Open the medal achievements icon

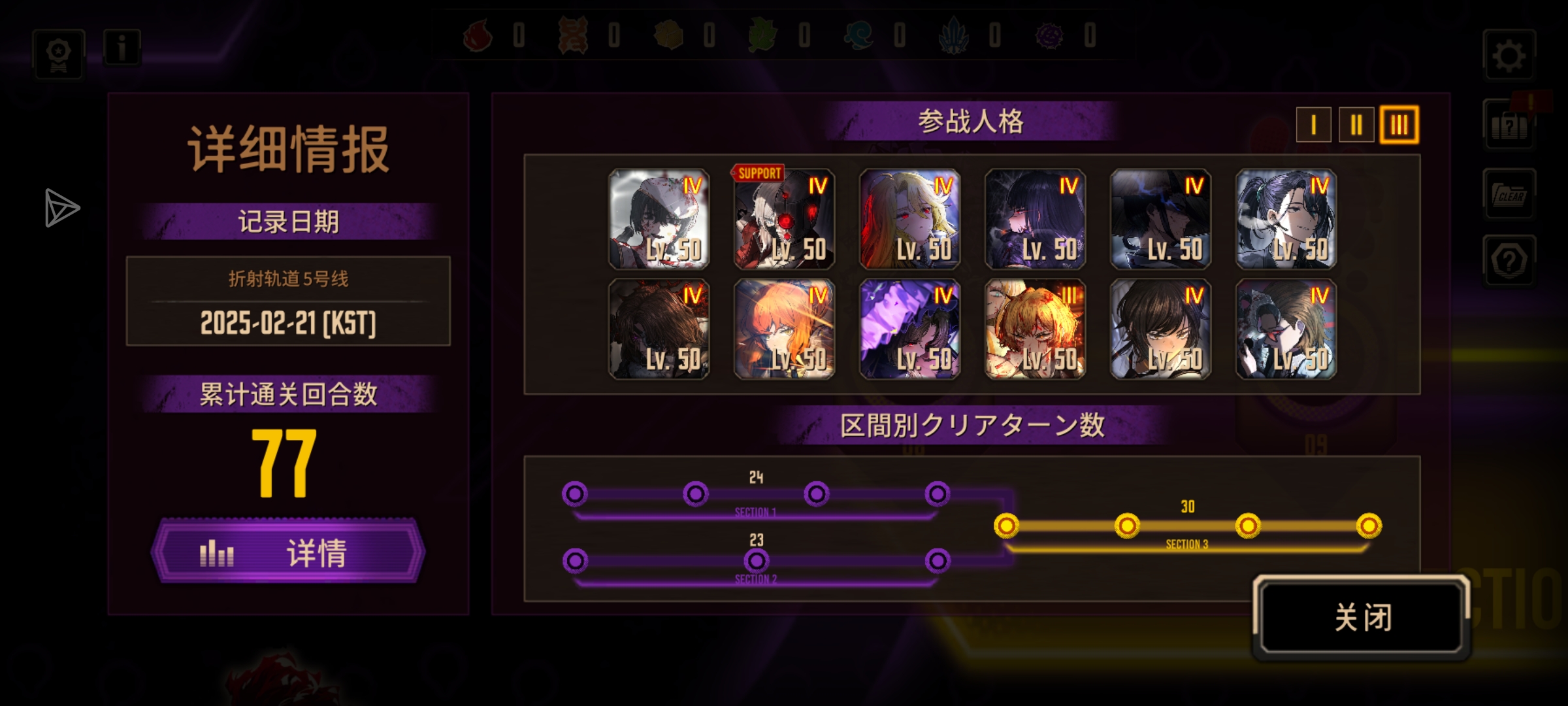point(59,55)
